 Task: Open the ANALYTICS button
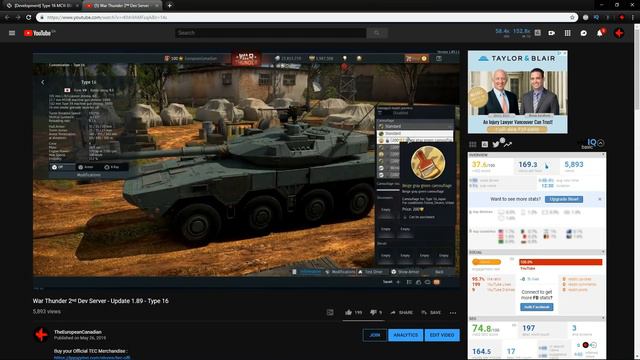point(406,335)
